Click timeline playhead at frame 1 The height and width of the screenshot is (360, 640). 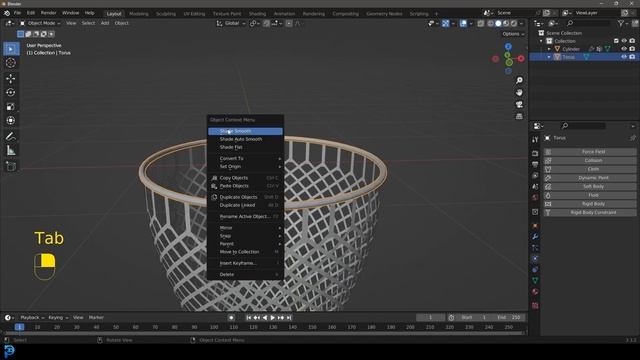point(19,327)
